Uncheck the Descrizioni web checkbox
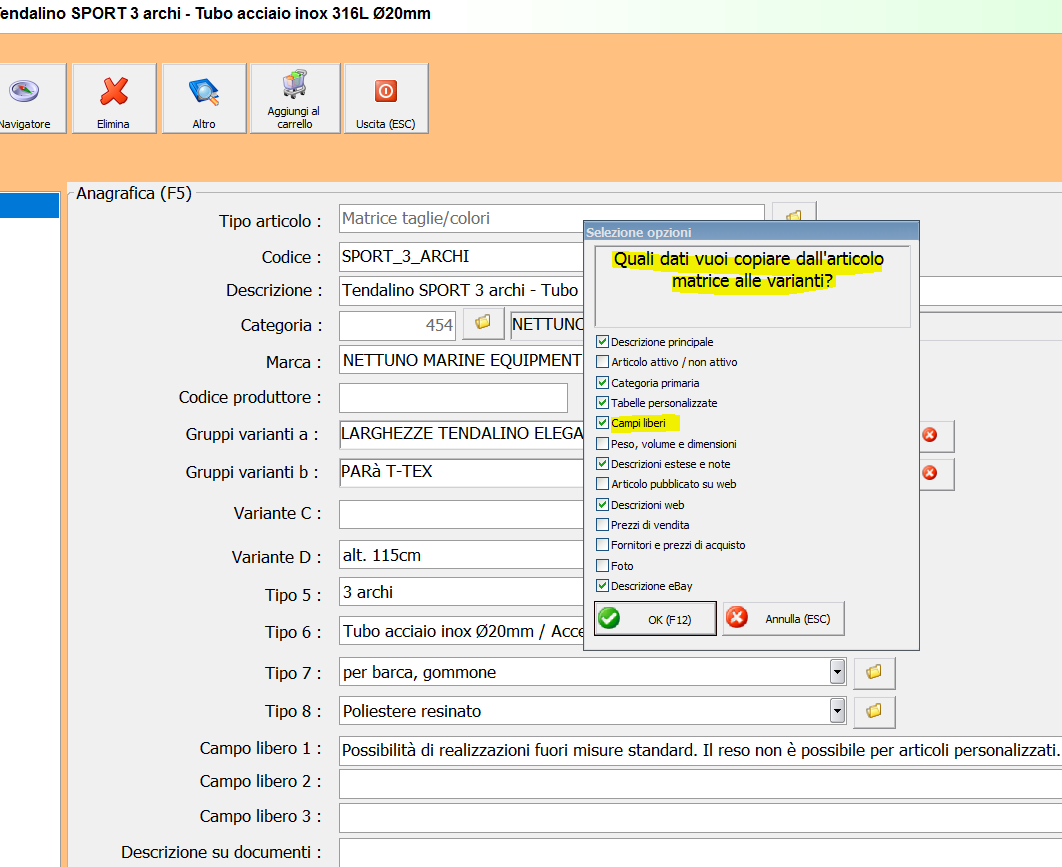 [602, 505]
